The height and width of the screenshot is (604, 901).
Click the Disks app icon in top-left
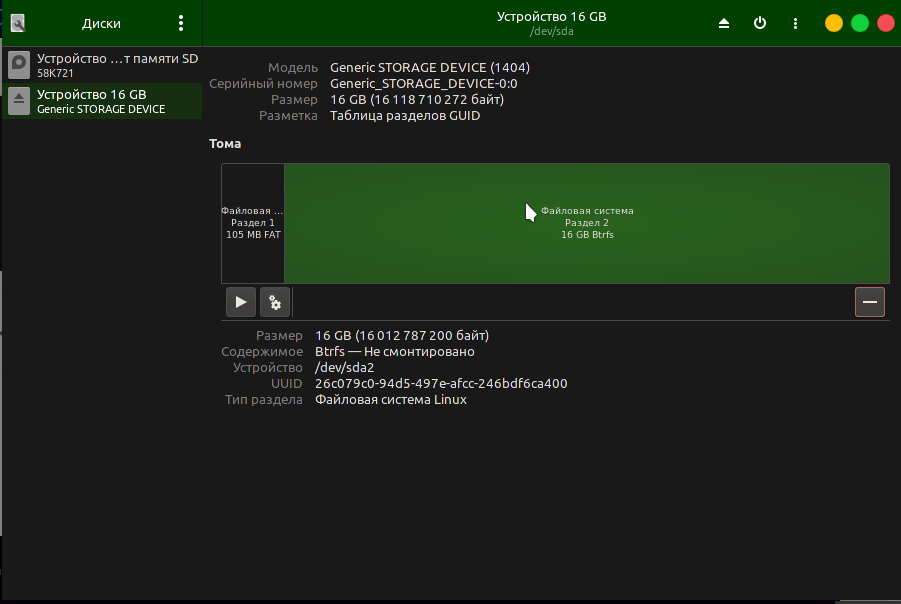18,23
